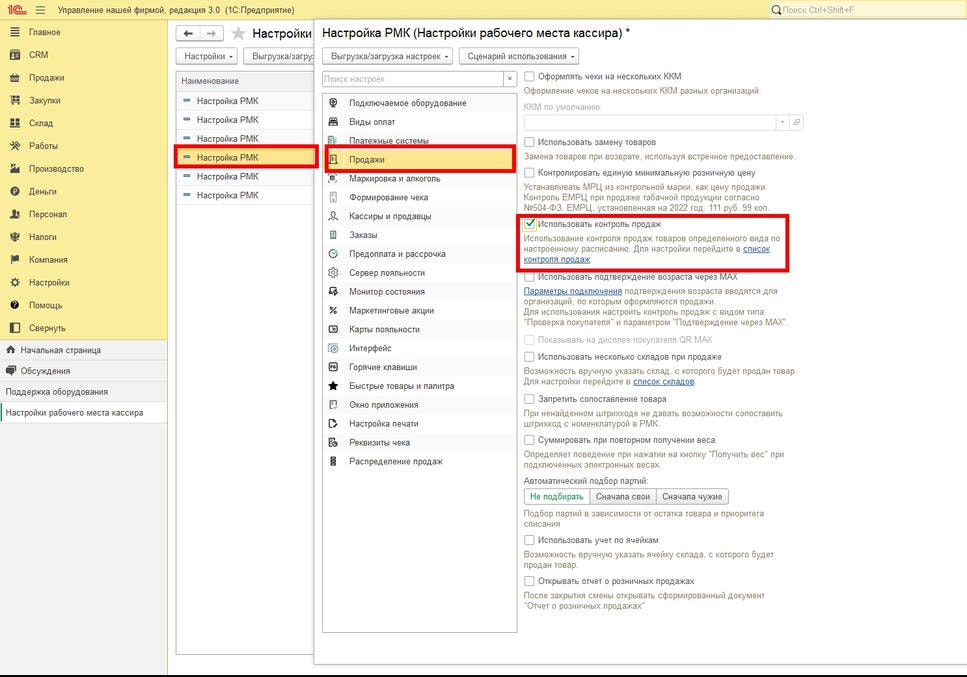Expand Выгрузка/загрузка настроек dropdown in RMK form
967x677 pixels.
click(x=388, y=56)
